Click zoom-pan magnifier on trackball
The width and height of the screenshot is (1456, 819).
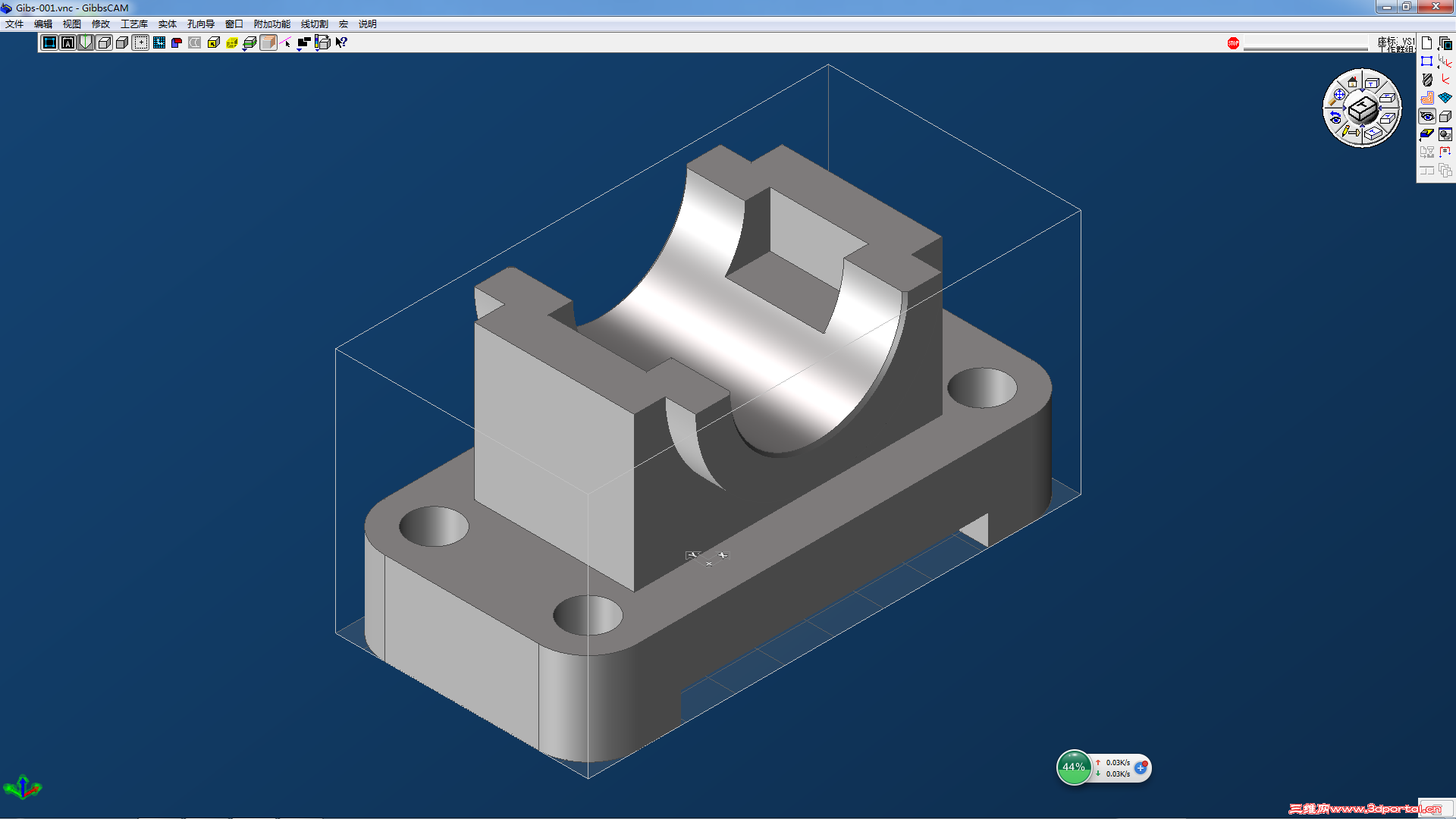[x=1337, y=96]
